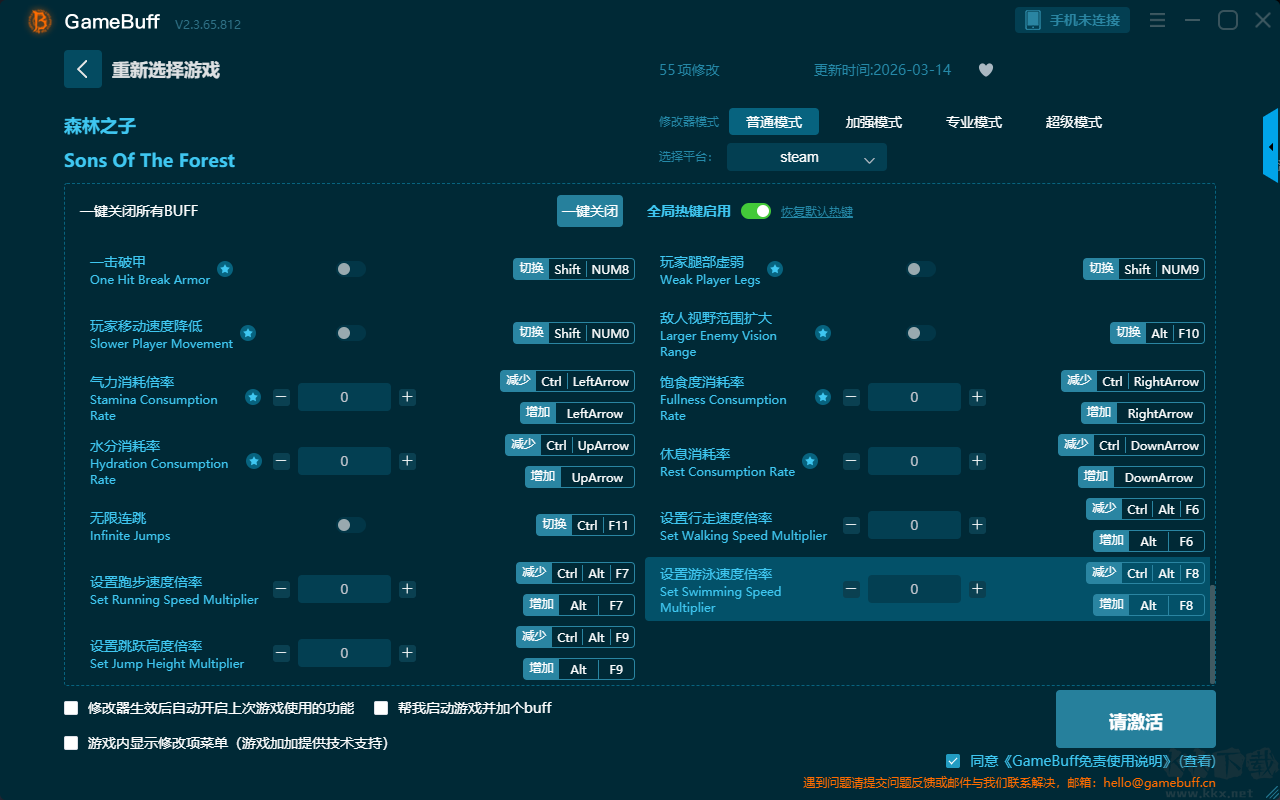Switch to 专业模式 tab
This screenshot has height=800, width=1280.
coord(974,122)
